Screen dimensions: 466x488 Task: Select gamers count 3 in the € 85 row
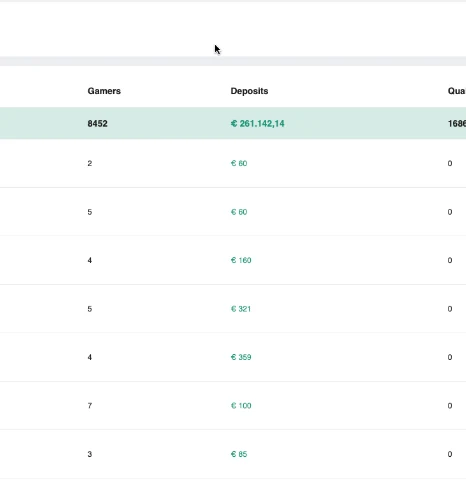[90, 454]
